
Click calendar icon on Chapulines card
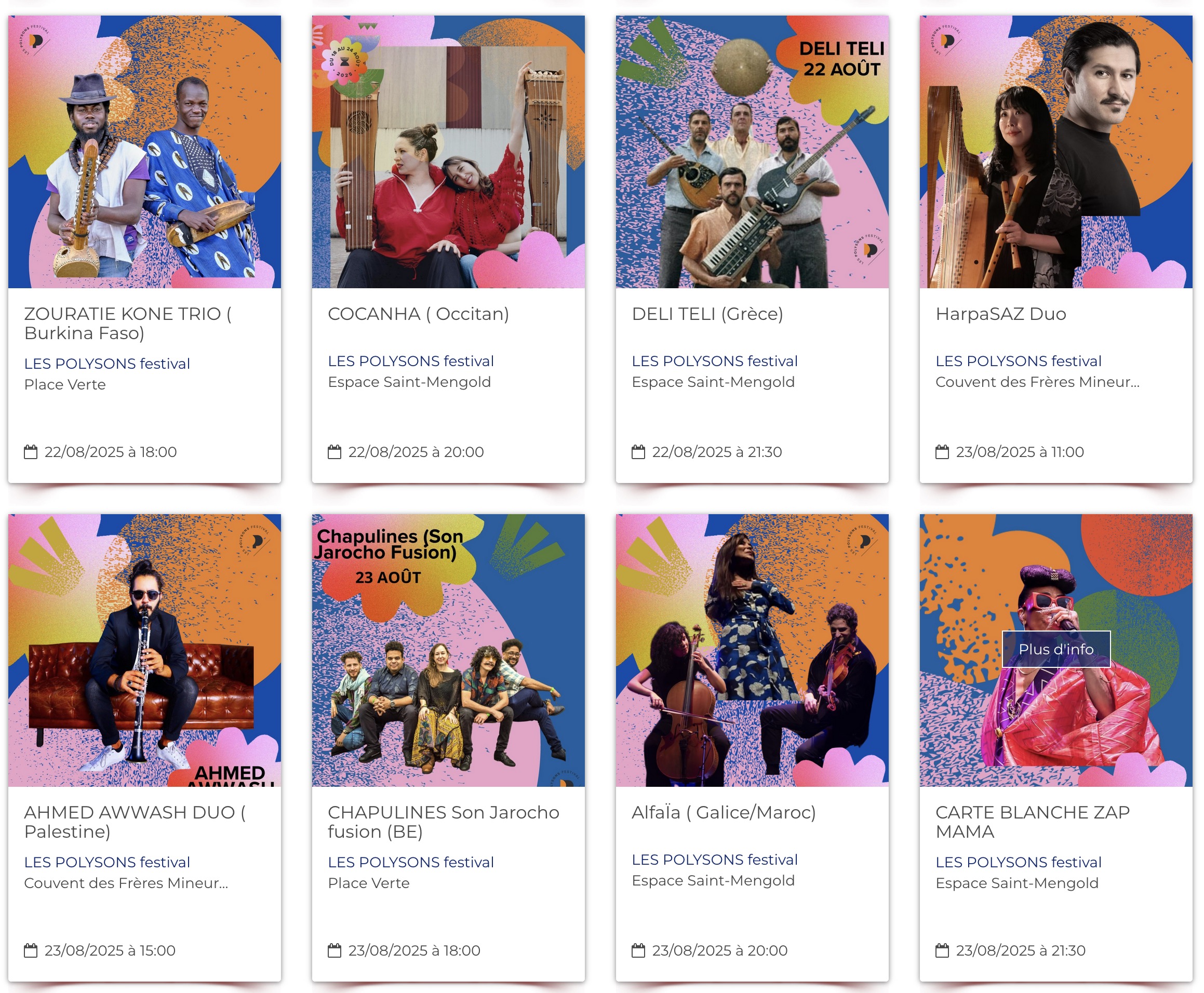coord(334,950)
